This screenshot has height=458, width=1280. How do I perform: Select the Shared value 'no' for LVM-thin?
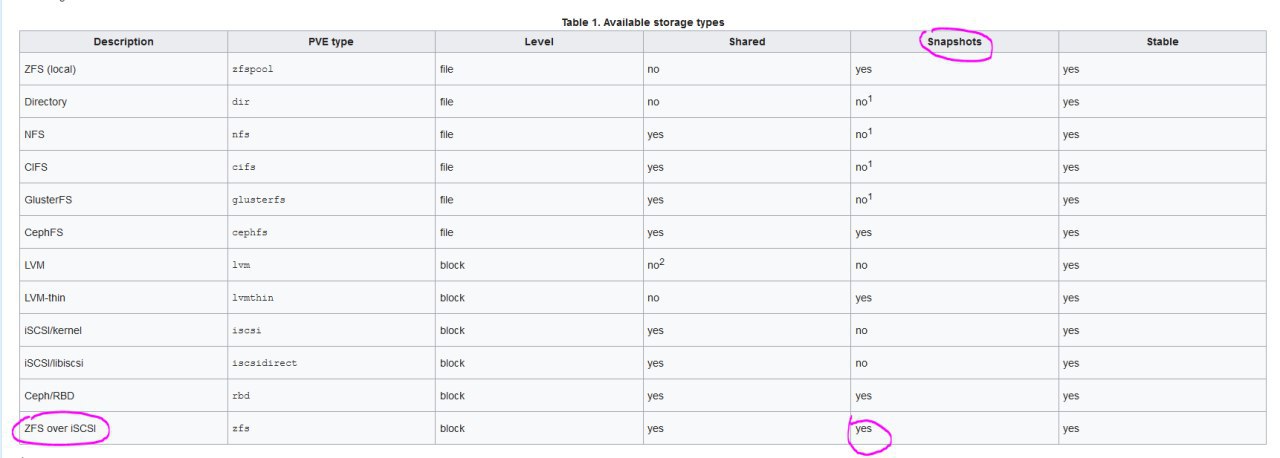click(x=654, y=298)
